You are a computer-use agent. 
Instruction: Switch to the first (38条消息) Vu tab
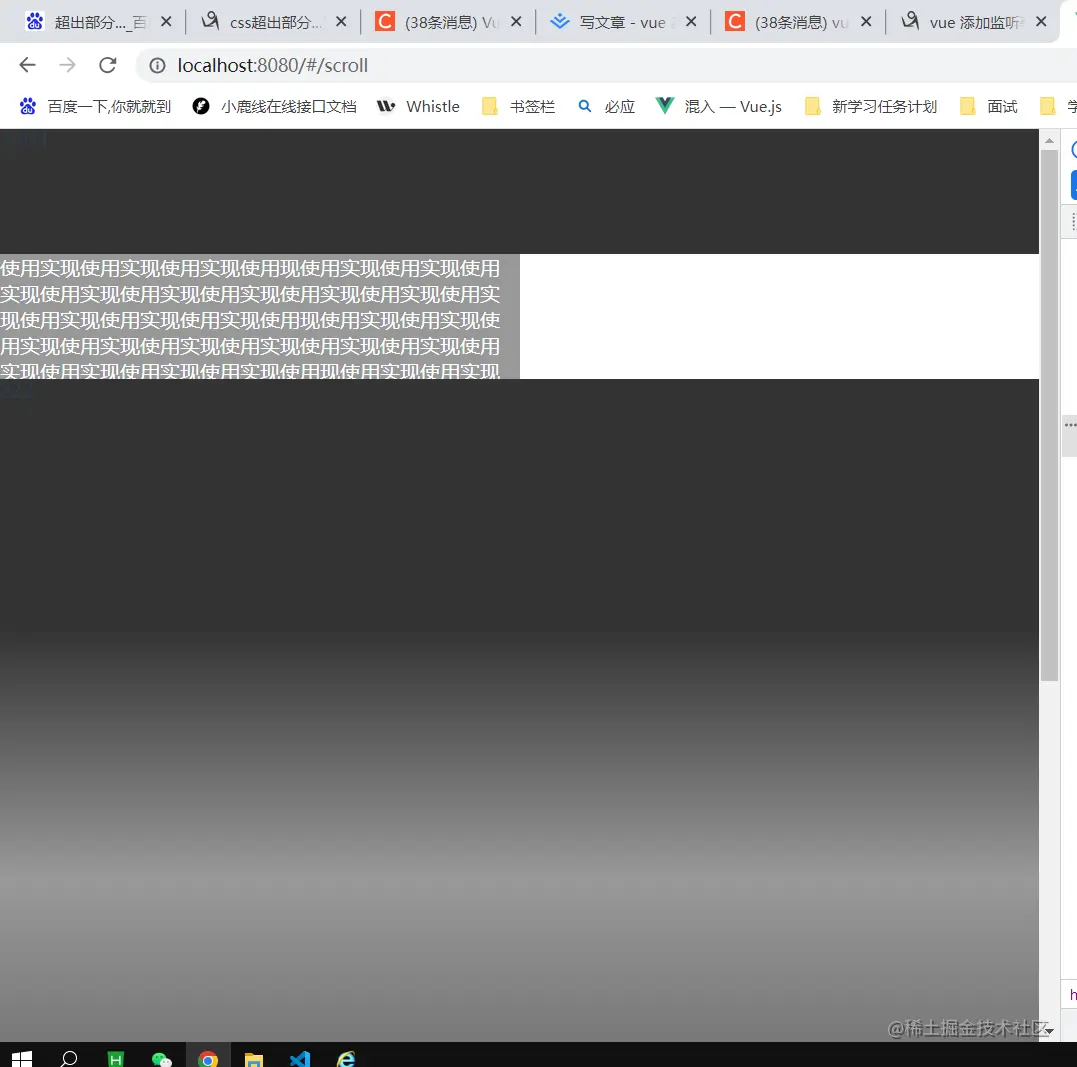(449, 22)
